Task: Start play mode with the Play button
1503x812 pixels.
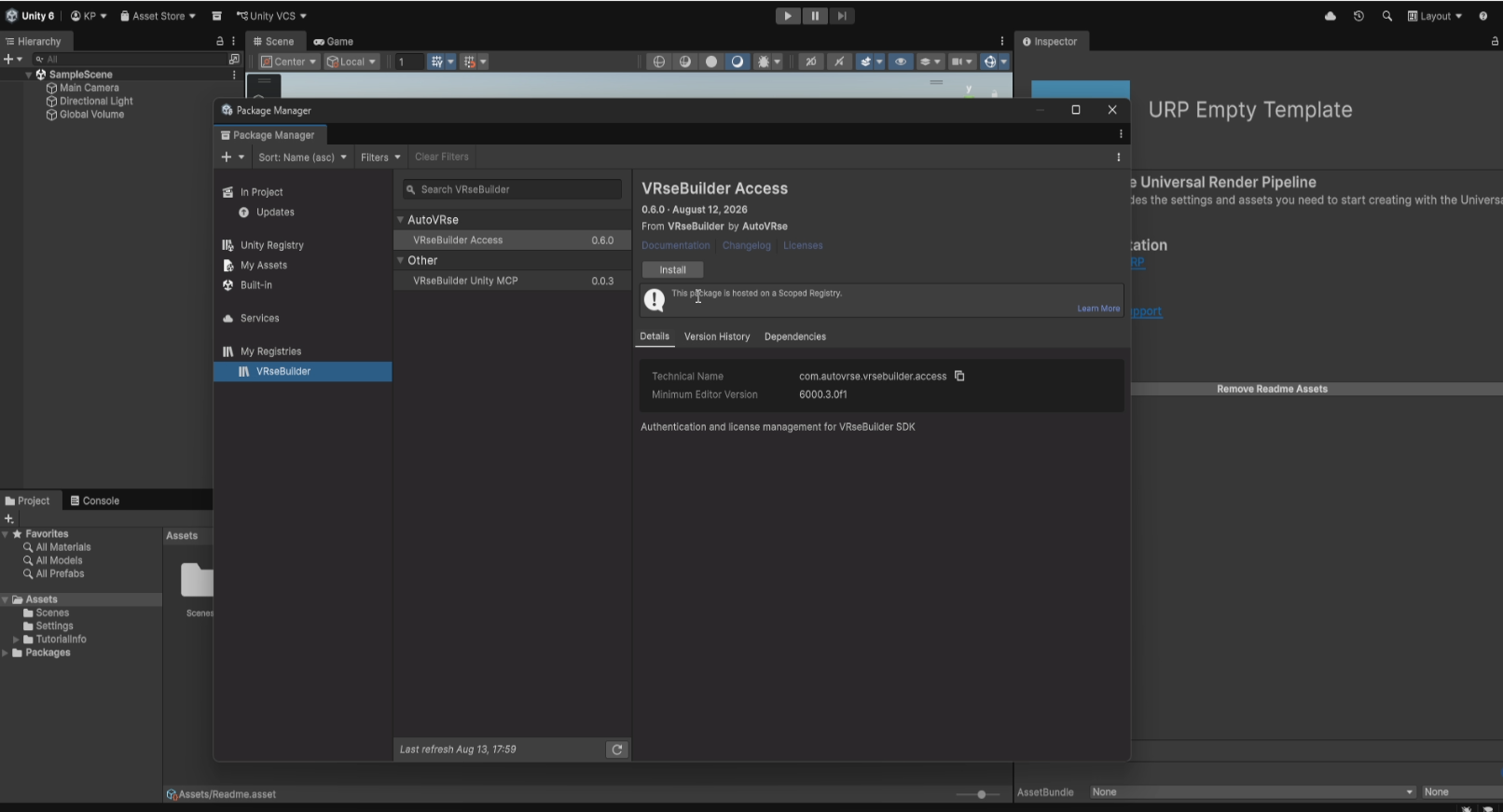Action: pos(788,16)
